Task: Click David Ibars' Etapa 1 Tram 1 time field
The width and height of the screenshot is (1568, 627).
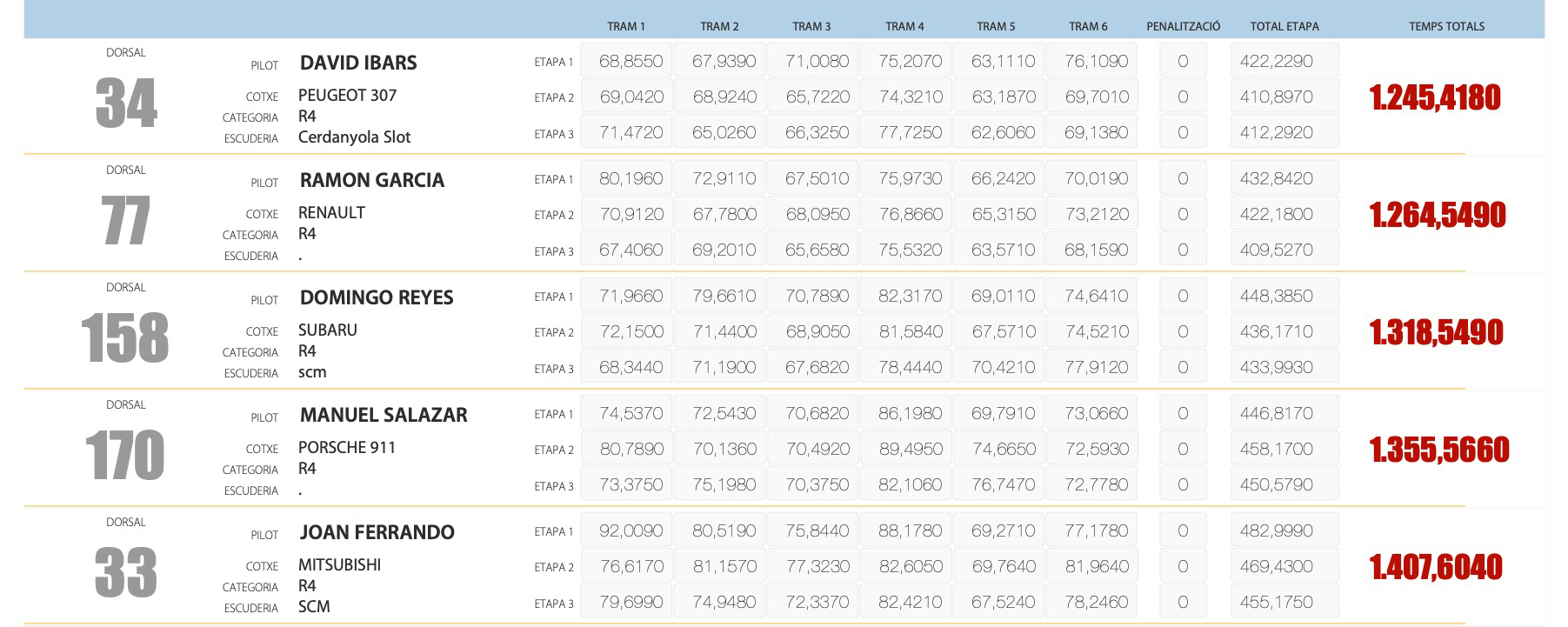Action: [626, 62]
